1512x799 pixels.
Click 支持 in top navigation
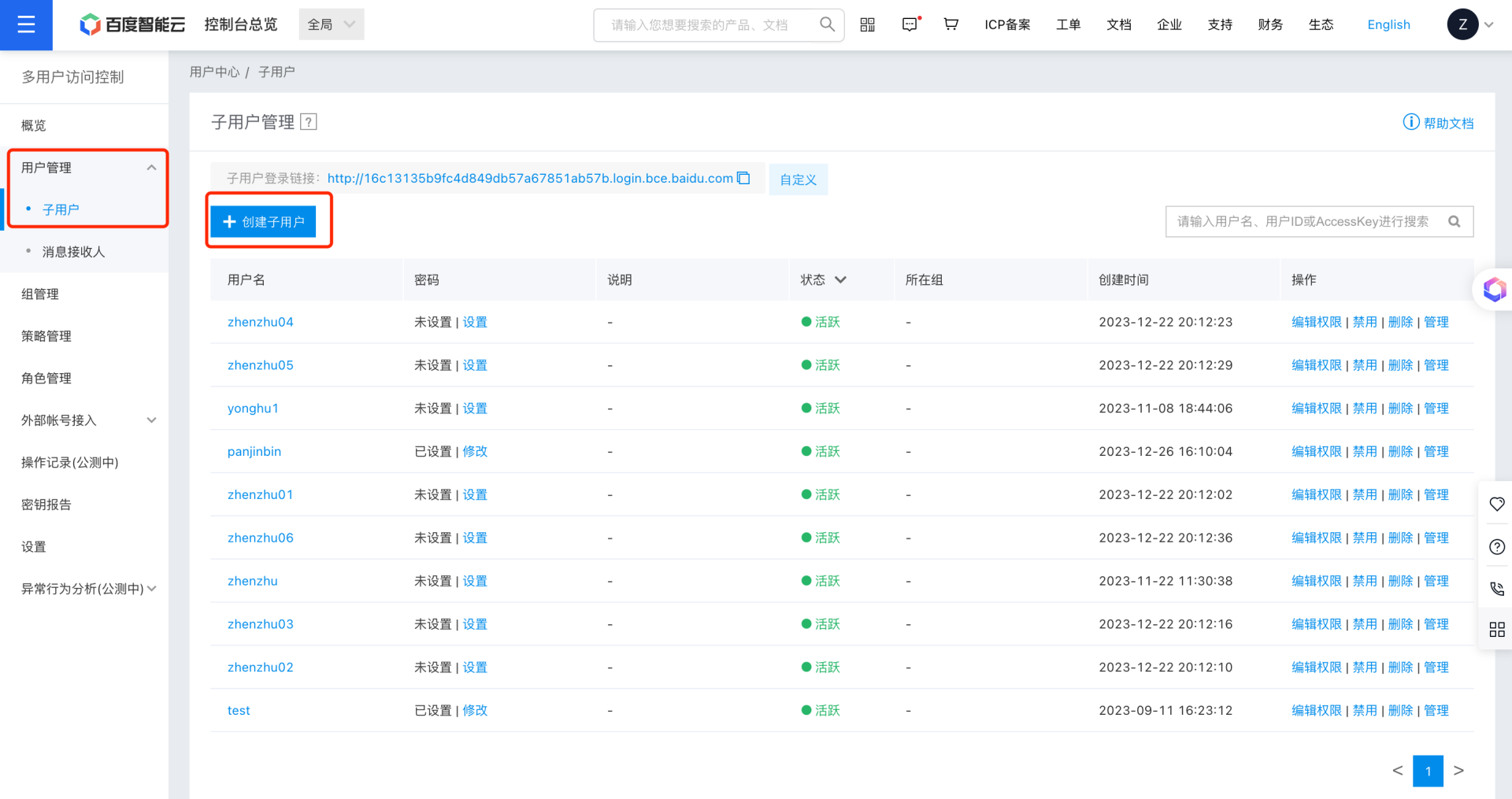click(x=1220, y=24)
